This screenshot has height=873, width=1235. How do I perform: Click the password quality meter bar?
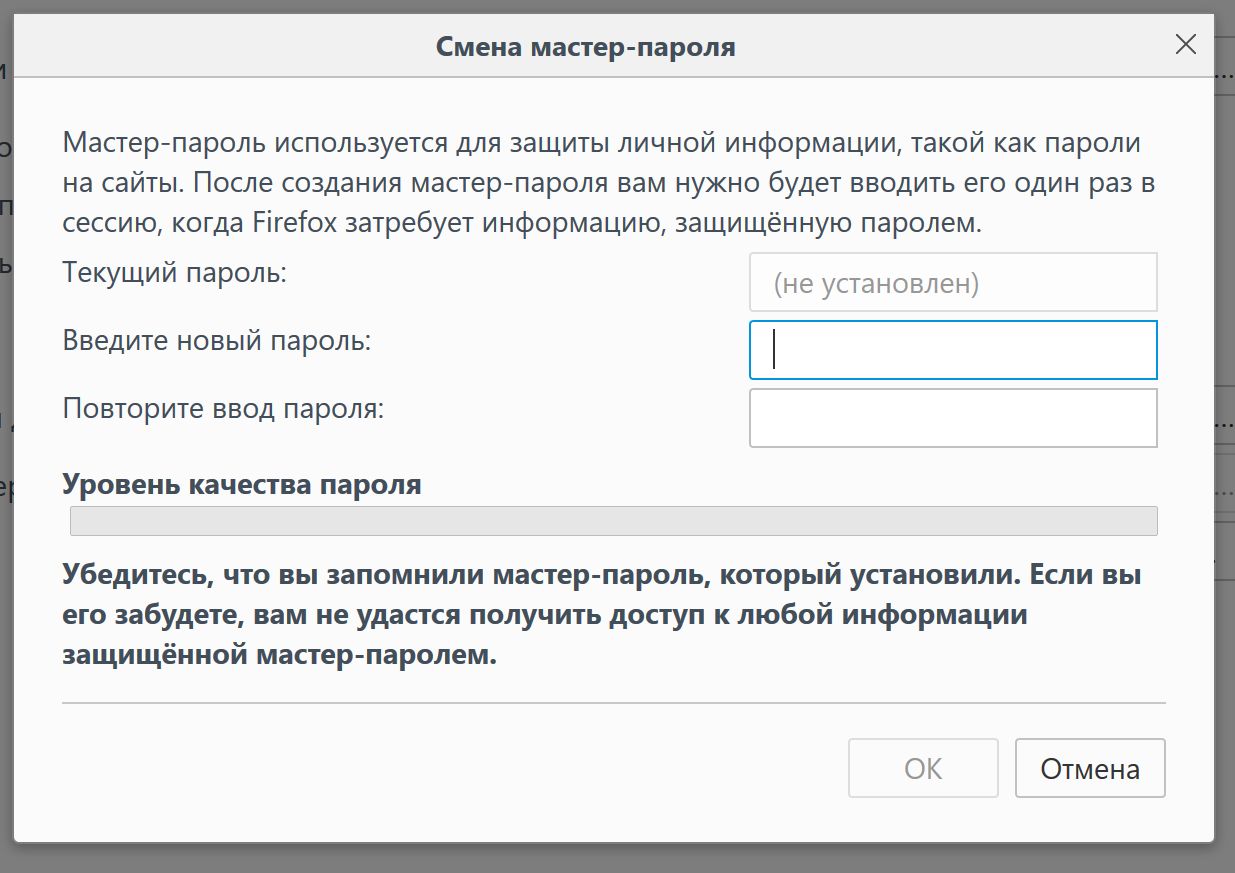click(613, 521)
